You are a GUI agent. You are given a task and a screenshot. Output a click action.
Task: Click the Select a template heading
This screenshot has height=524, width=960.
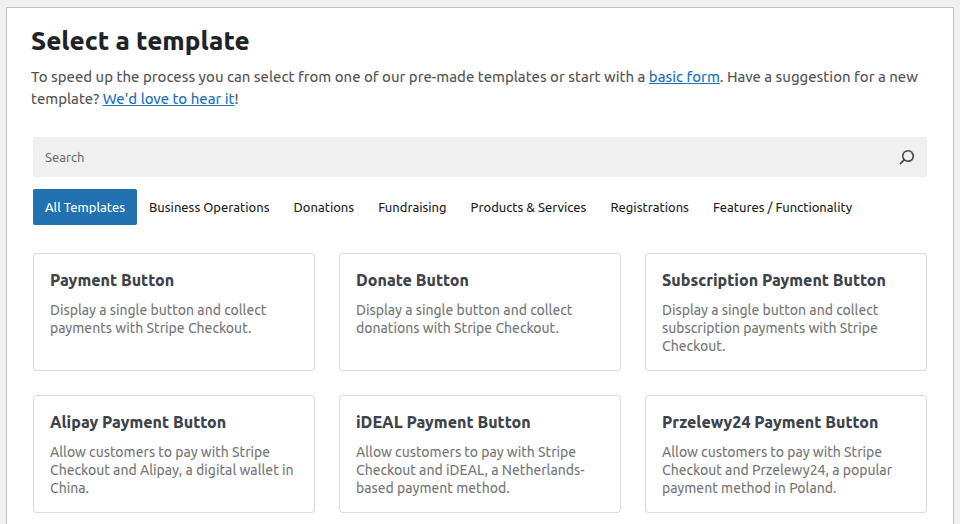click(140, 41)
